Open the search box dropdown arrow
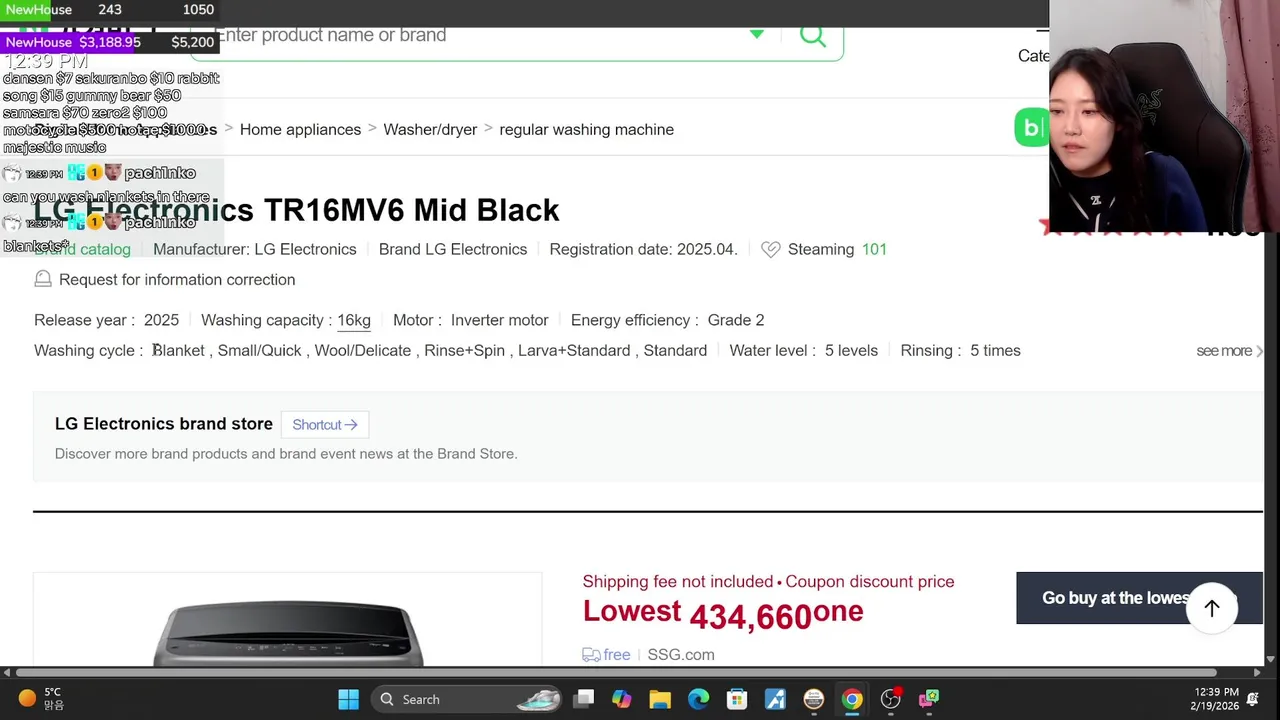 (x=757, y=35)
